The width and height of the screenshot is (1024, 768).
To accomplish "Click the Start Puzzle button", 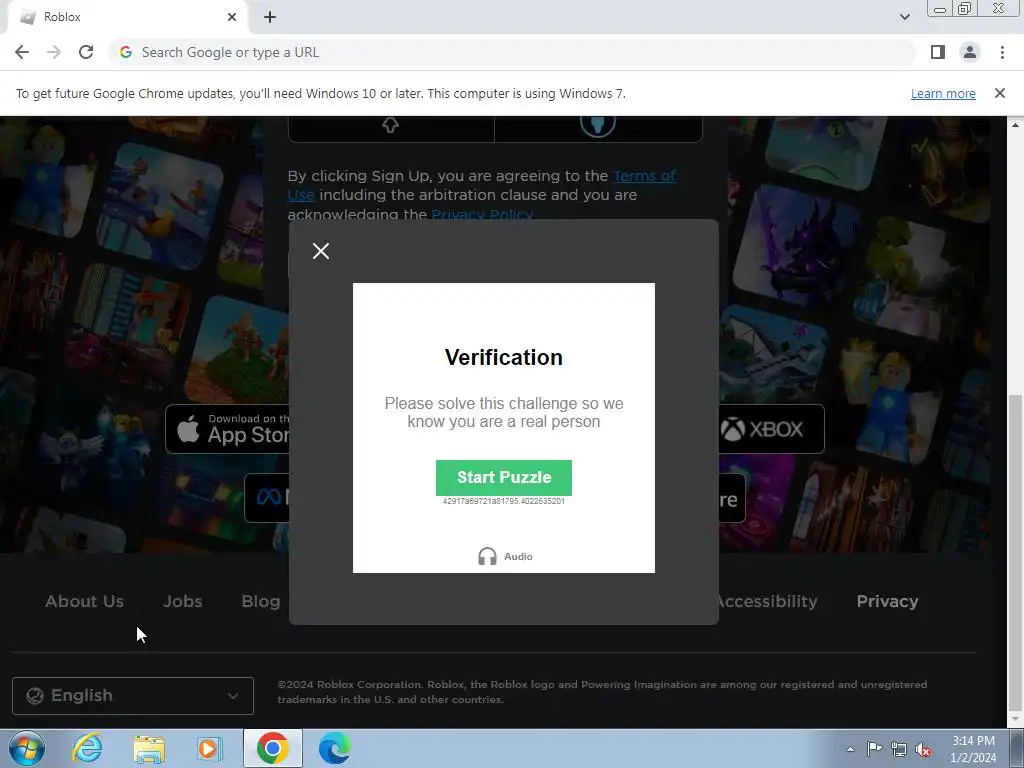I will [504, 477].
